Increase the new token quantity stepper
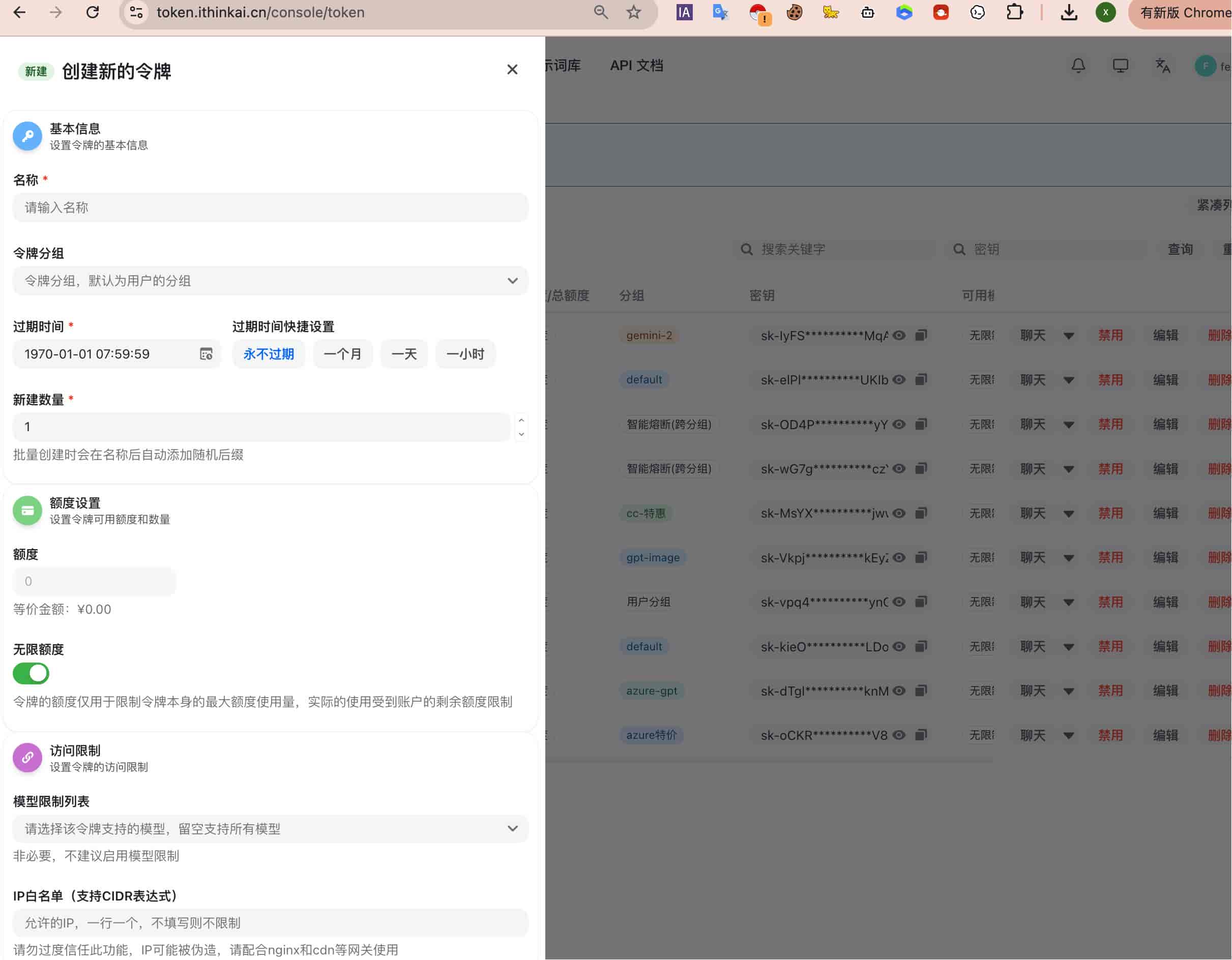Screen dimensions: 1232x960 [521, 420]
